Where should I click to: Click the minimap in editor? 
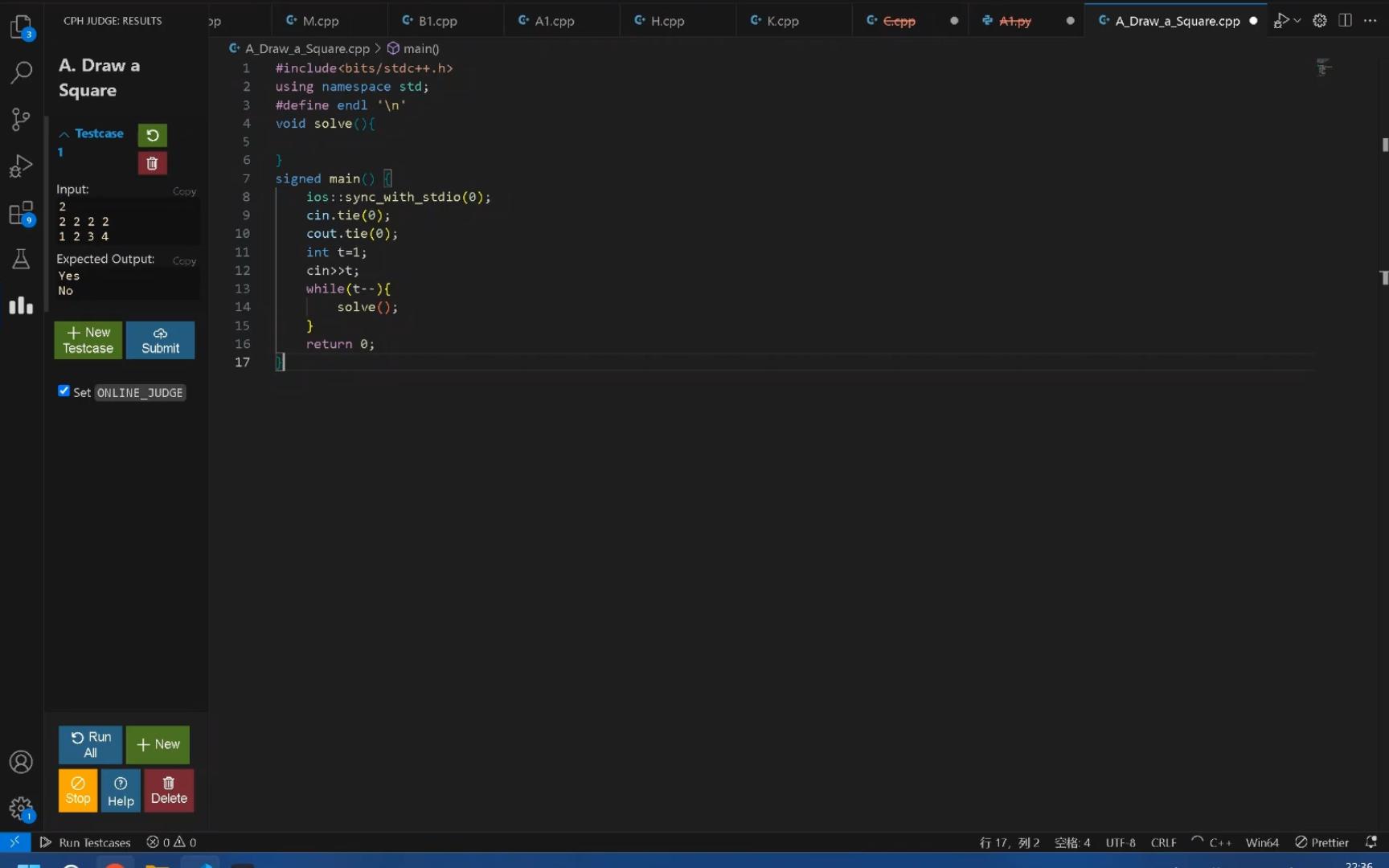click(x=1324, y=68)
